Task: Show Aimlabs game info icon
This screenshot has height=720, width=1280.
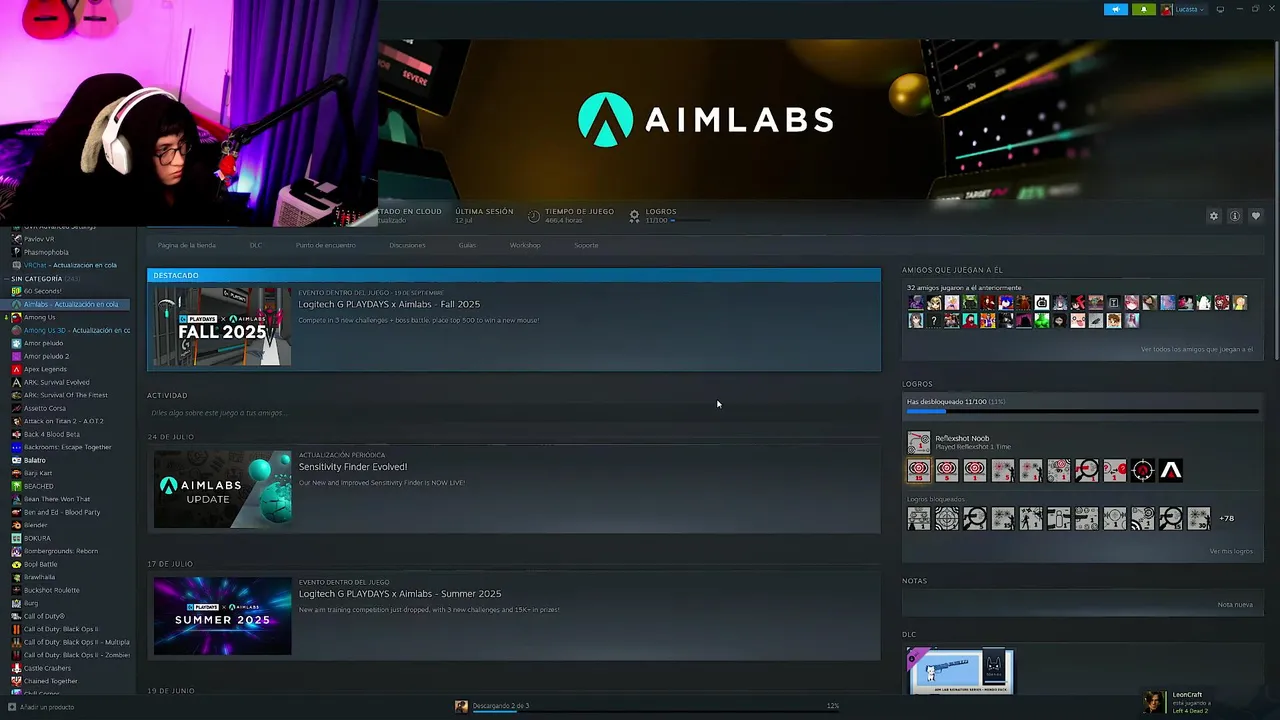Action: coord(1235,216)
